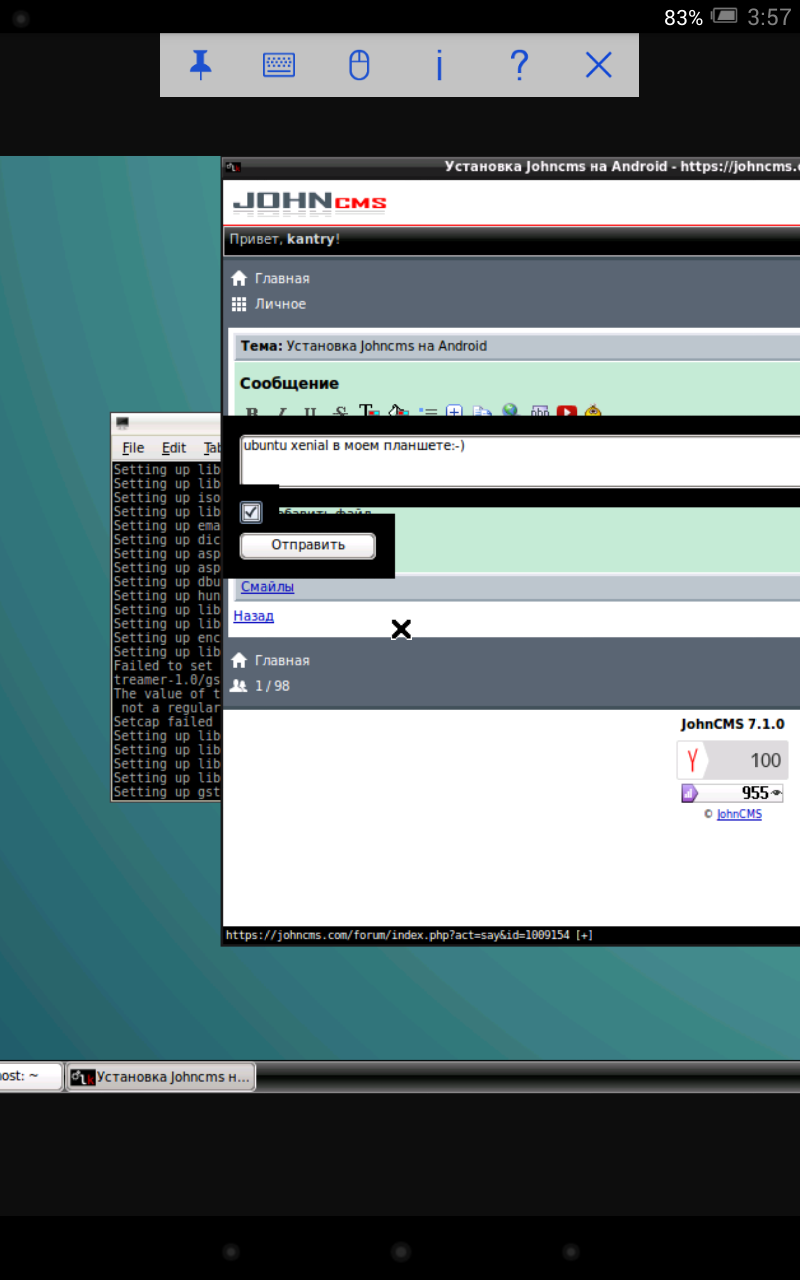Open the info icon in the top toolbar
800x1280 pixels.
coord(439,66)
